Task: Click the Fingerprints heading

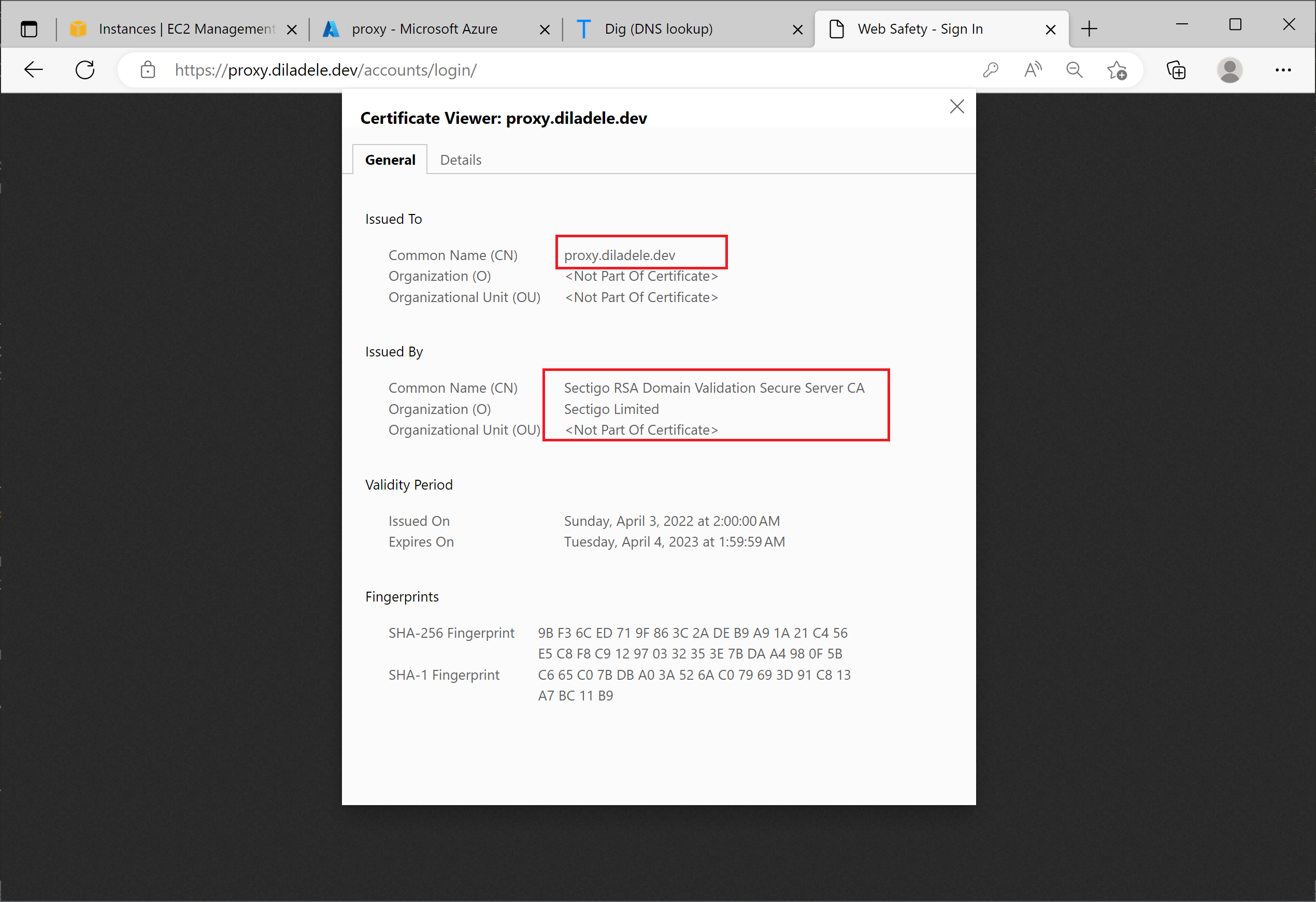Action: click(402, 596)
